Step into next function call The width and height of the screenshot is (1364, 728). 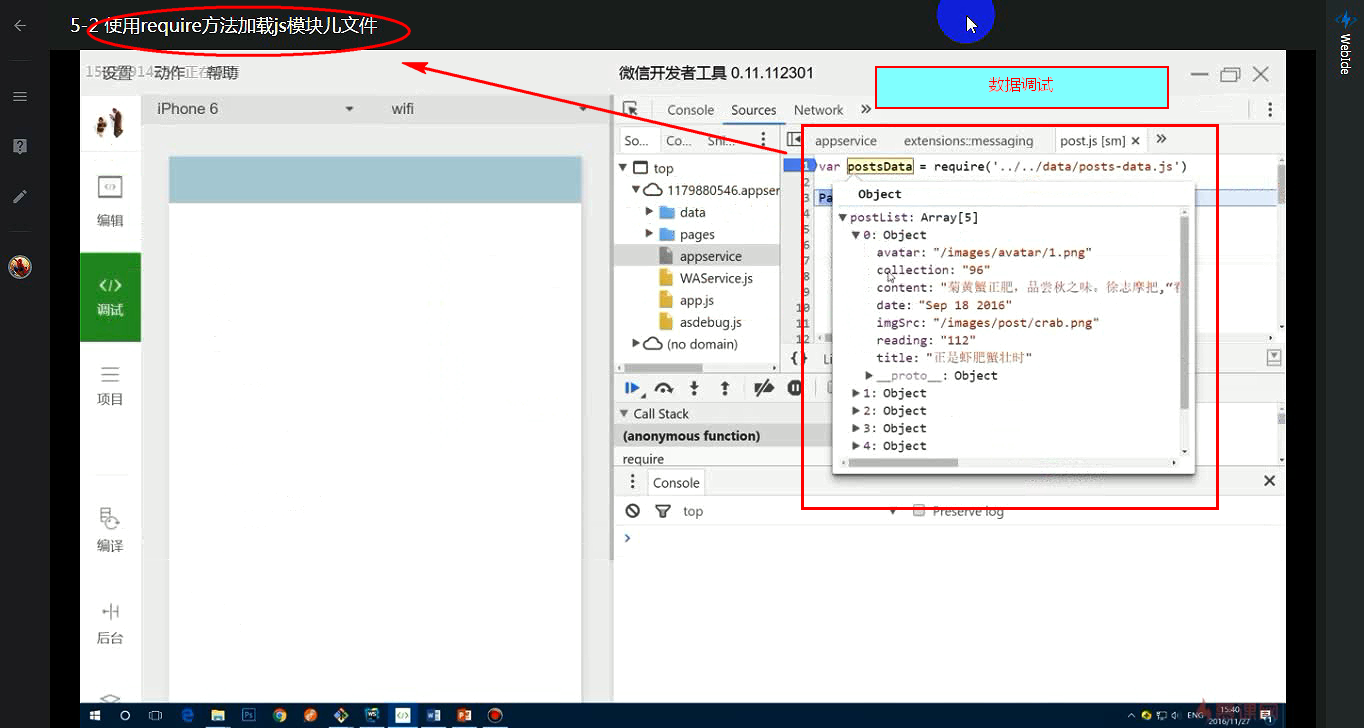tap(694, 388)
